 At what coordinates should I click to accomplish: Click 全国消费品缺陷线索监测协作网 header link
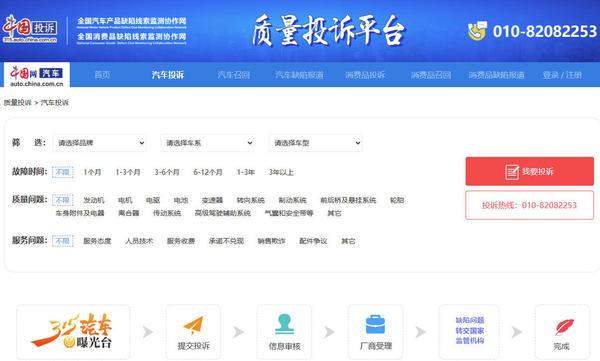pos(131,38)
